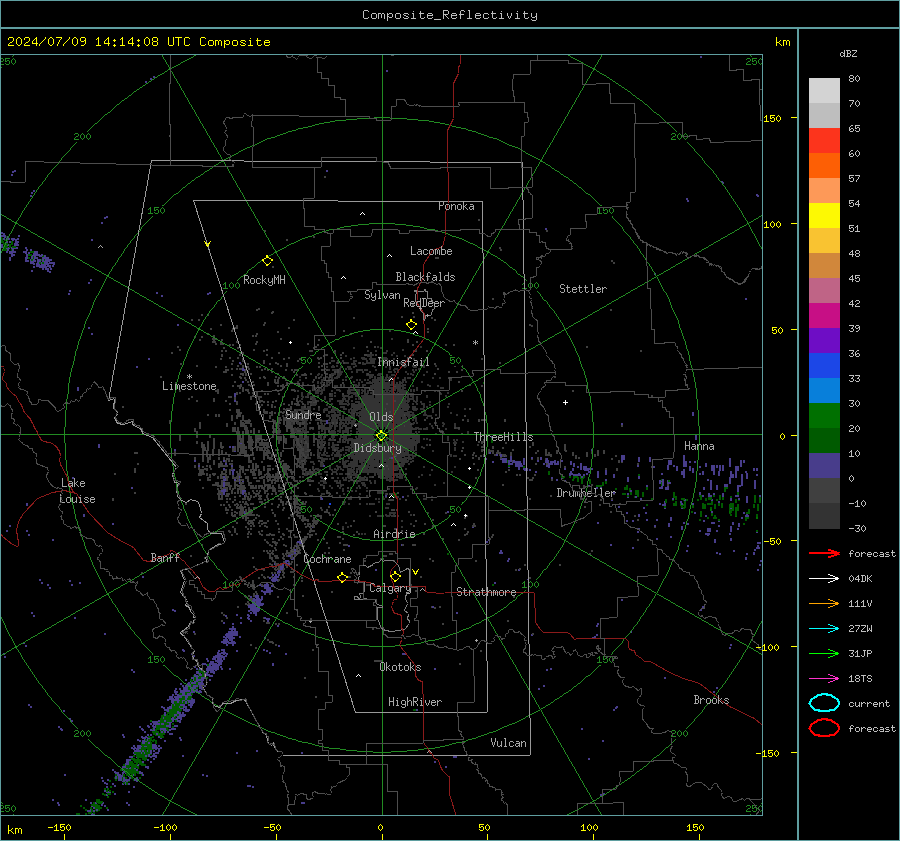Click the Drumheller town label
The height and width of the screenshot is (841, 900).
click(586, 493)
